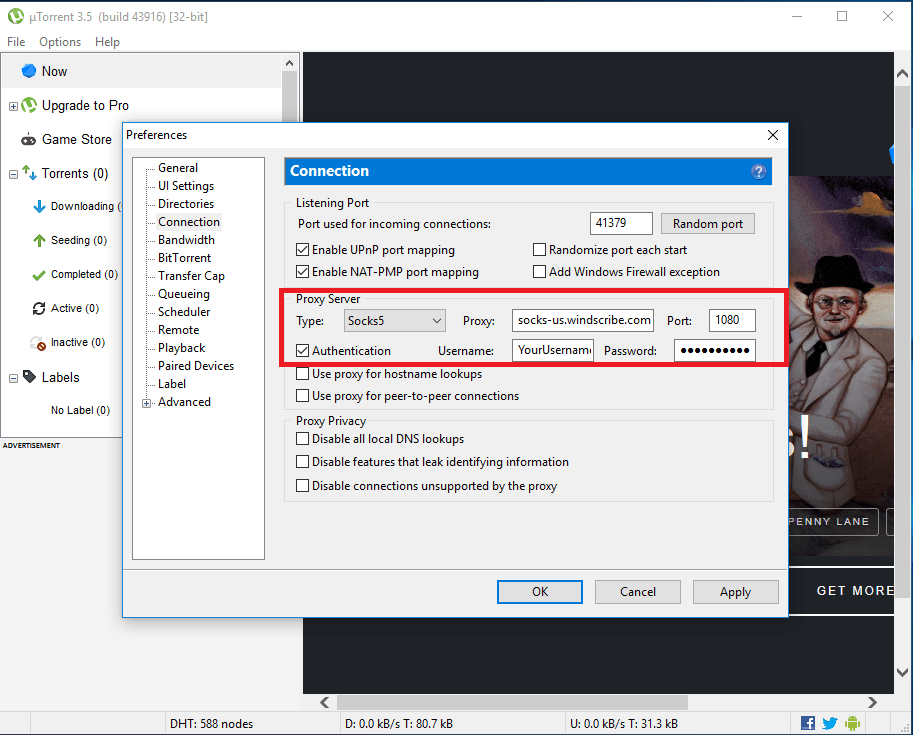This screenshot has height=735, width=913.
Task: Confirm preferences with OK button
Action: pyautogui.click(x=540, y=592)
